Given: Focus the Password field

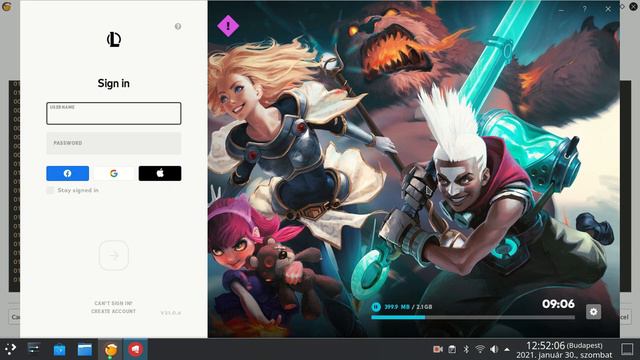Looking at the screenshot, I should point(113,143).
